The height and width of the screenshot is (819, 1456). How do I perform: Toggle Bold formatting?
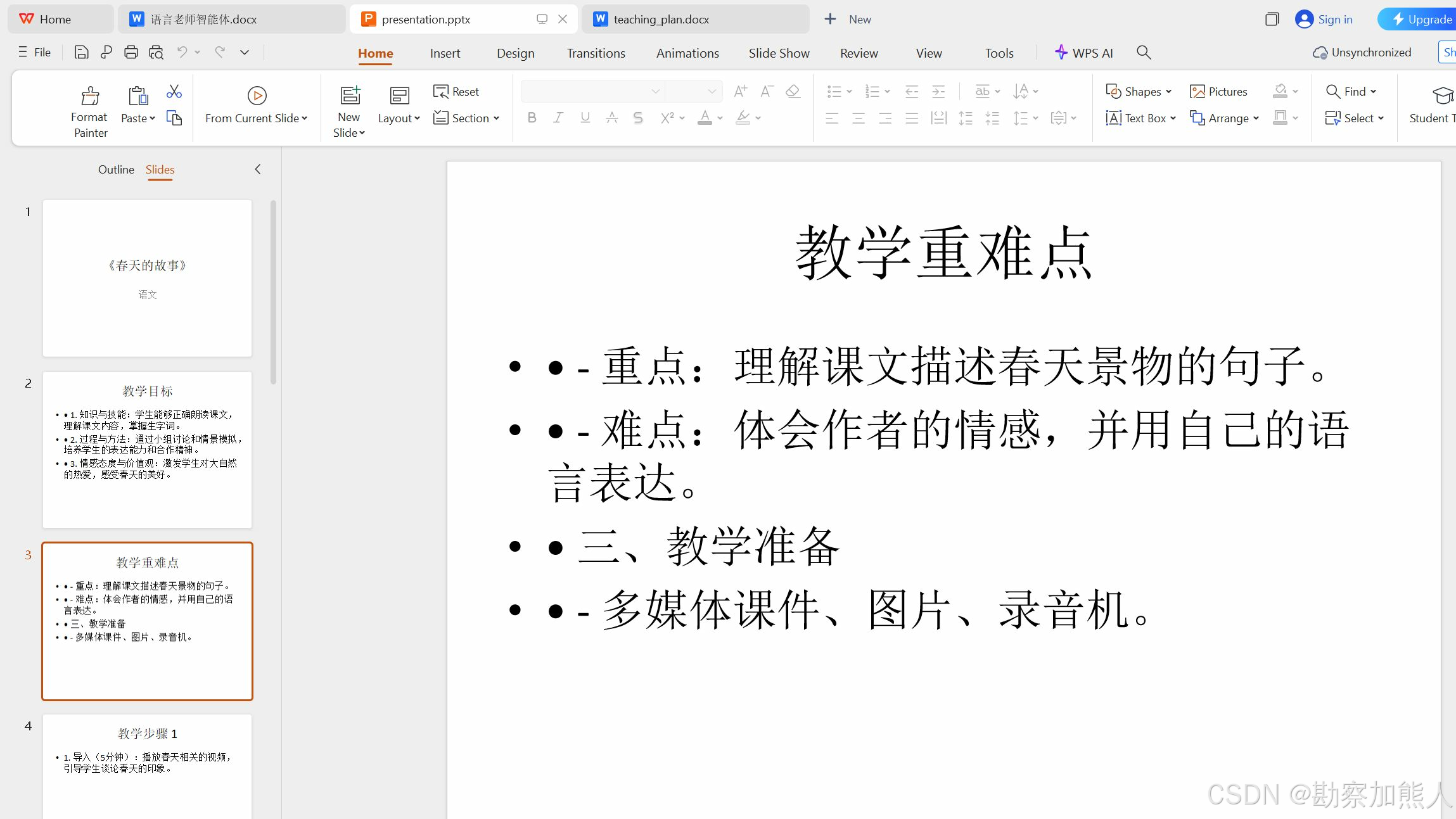(x=532, y=118)
